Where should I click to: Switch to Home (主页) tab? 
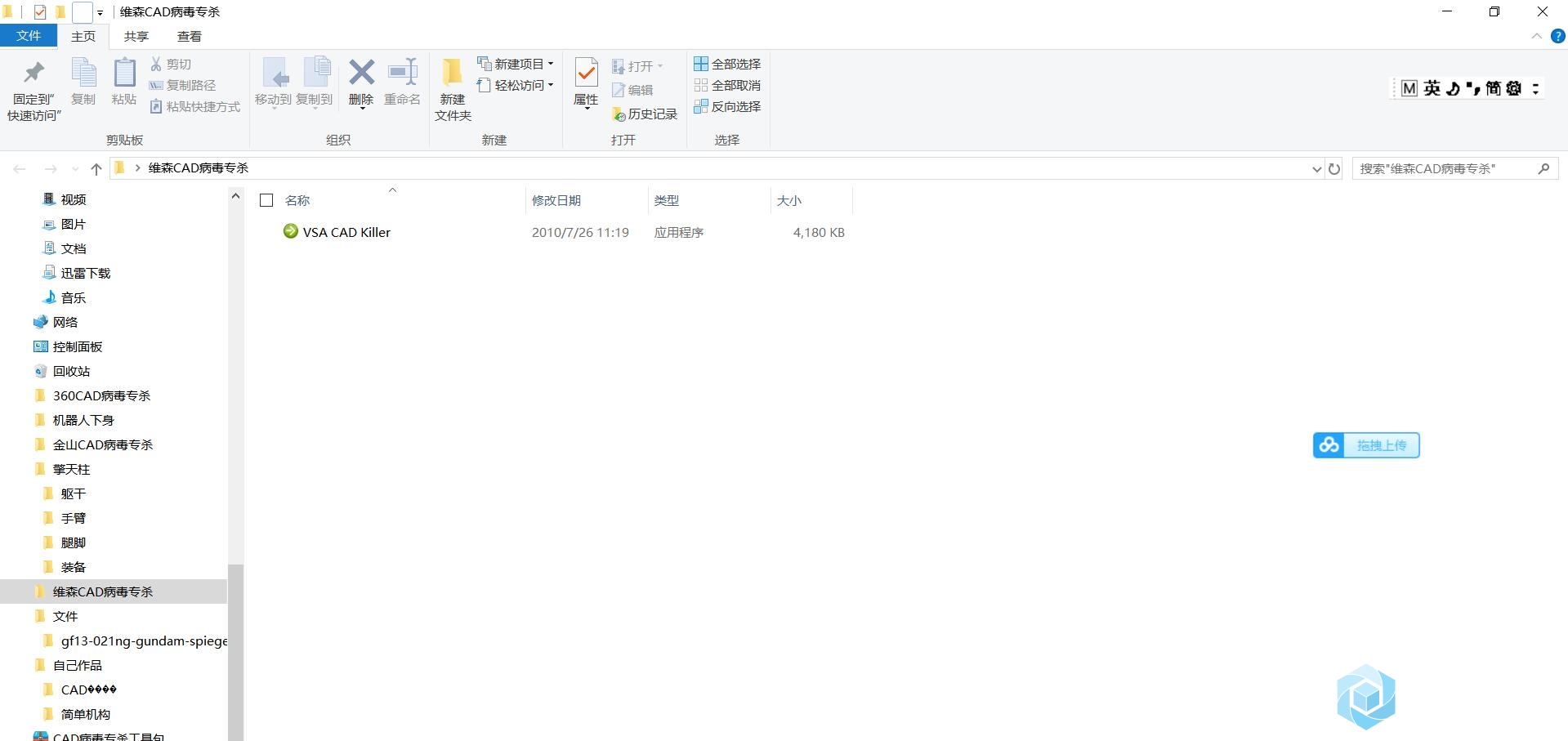tap(83, 36)
